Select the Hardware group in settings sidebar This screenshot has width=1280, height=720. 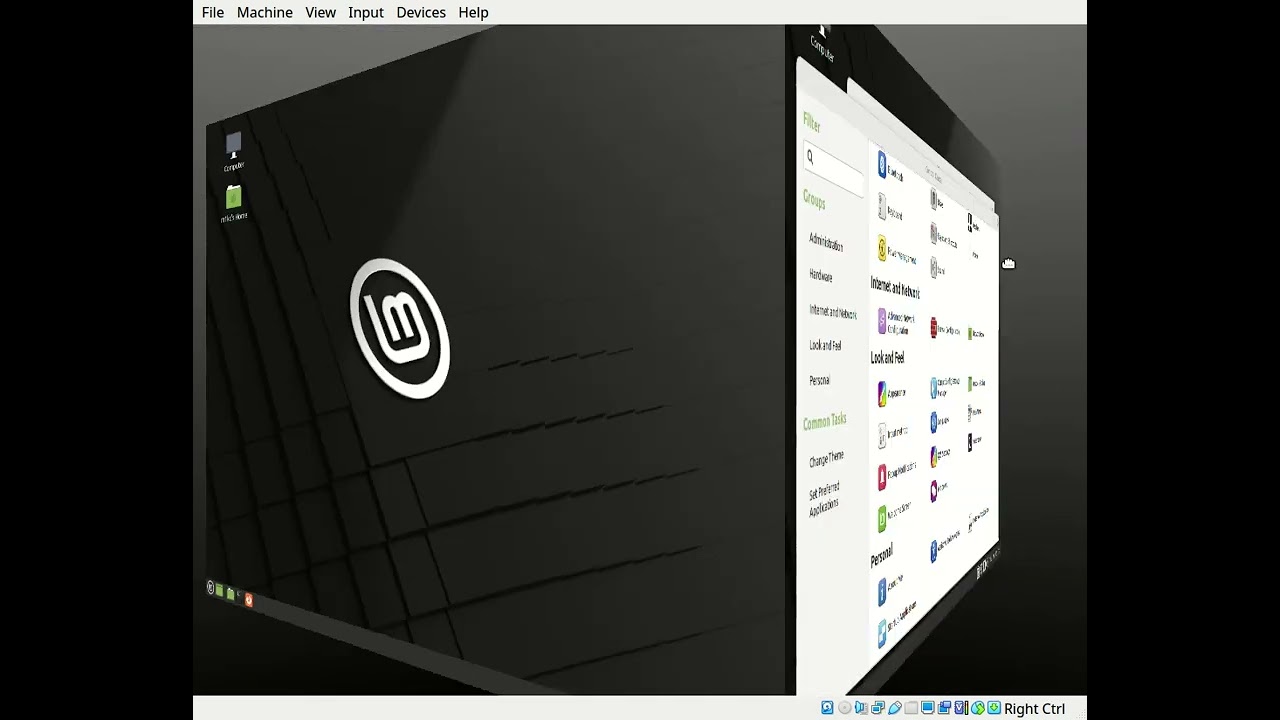pos(821,275)
